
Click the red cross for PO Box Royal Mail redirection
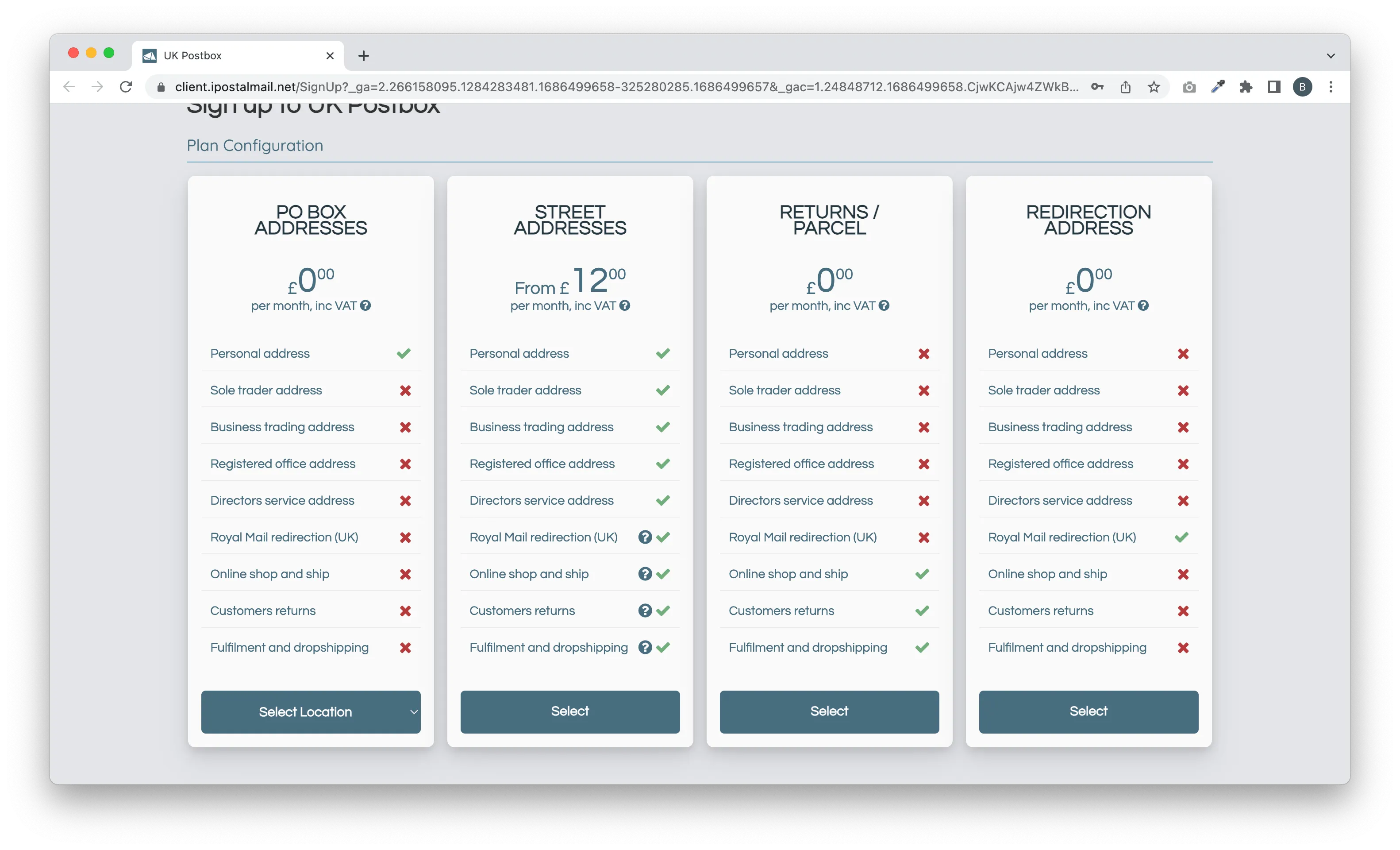point(405,537)
